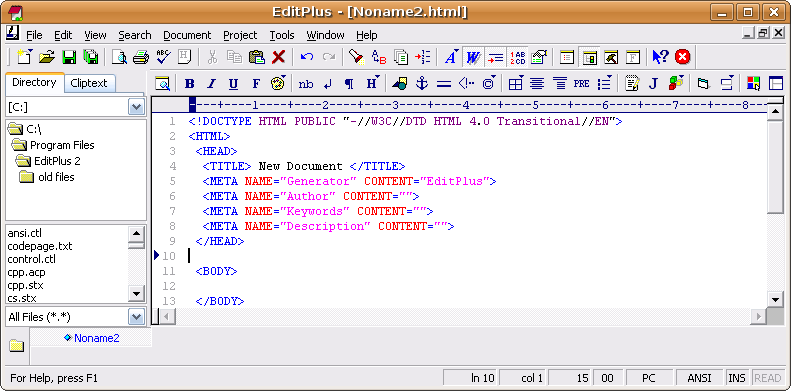Toggle Auto Indent button
Image resolution: width=791 pixels, height=391 pixels.
point(495,57)
